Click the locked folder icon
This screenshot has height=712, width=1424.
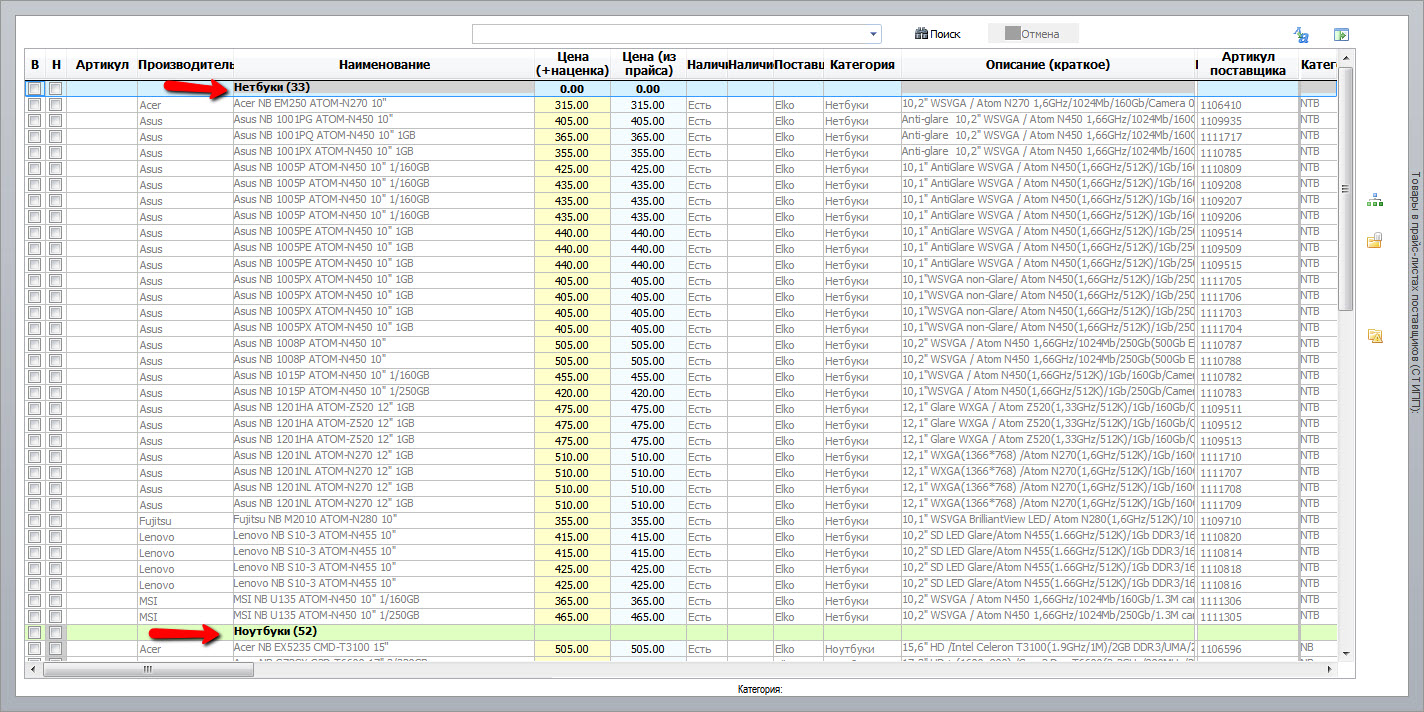tap(1375, 240)
